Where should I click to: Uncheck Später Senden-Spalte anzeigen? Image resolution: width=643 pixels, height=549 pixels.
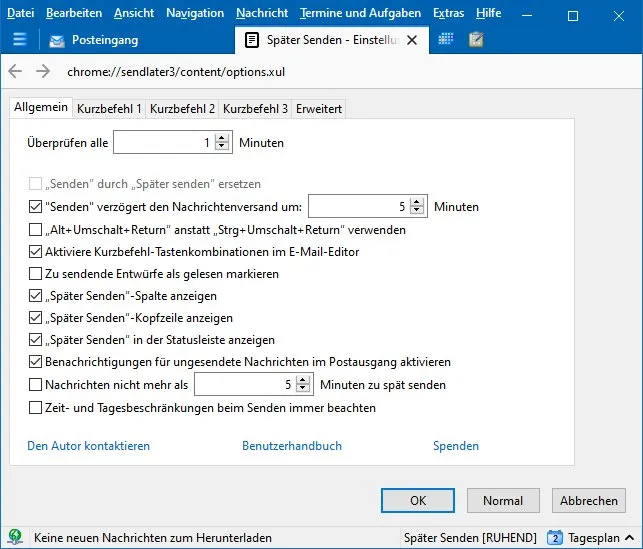[35, 296]
